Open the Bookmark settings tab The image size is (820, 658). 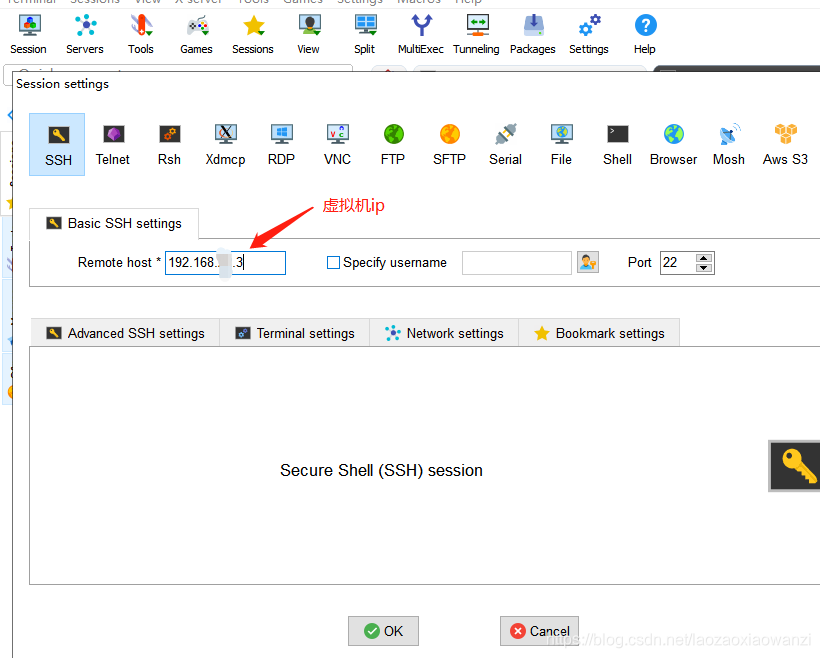click(599, 333)
